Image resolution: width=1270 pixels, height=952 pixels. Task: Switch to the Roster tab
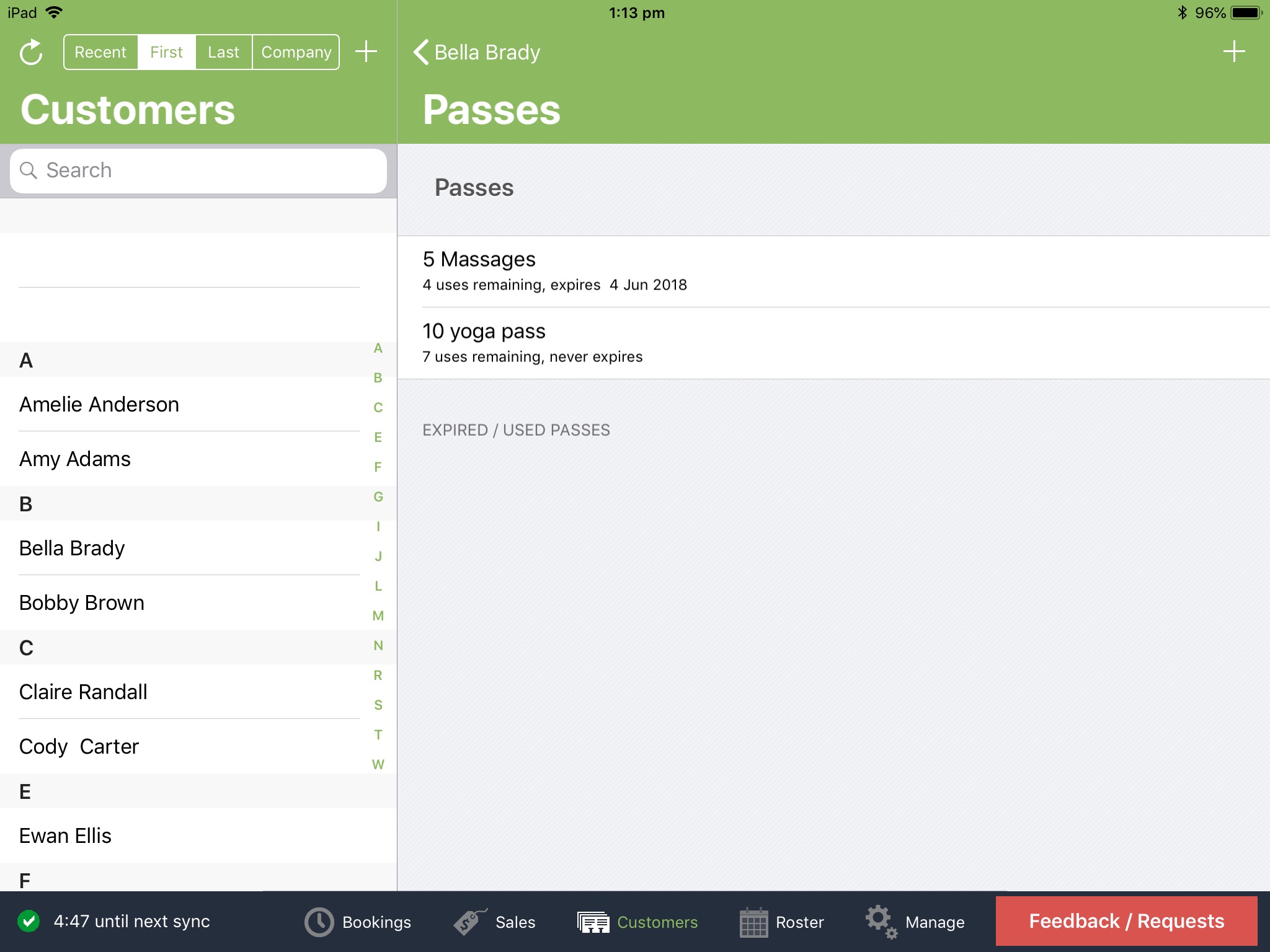pos(784,922)
